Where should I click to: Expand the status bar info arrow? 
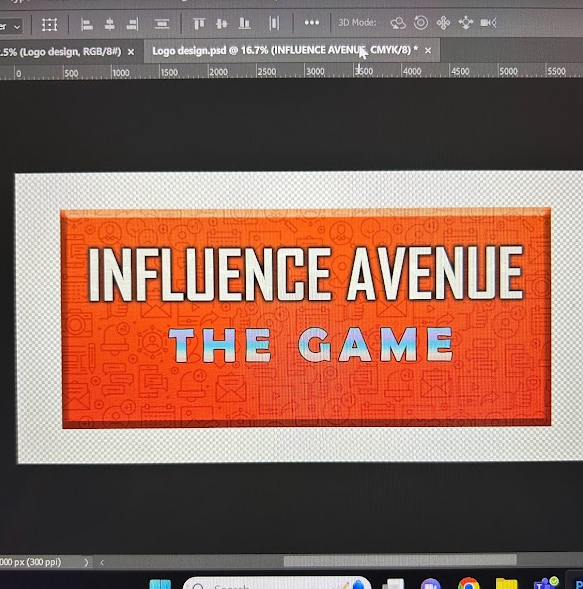[86, 562]
